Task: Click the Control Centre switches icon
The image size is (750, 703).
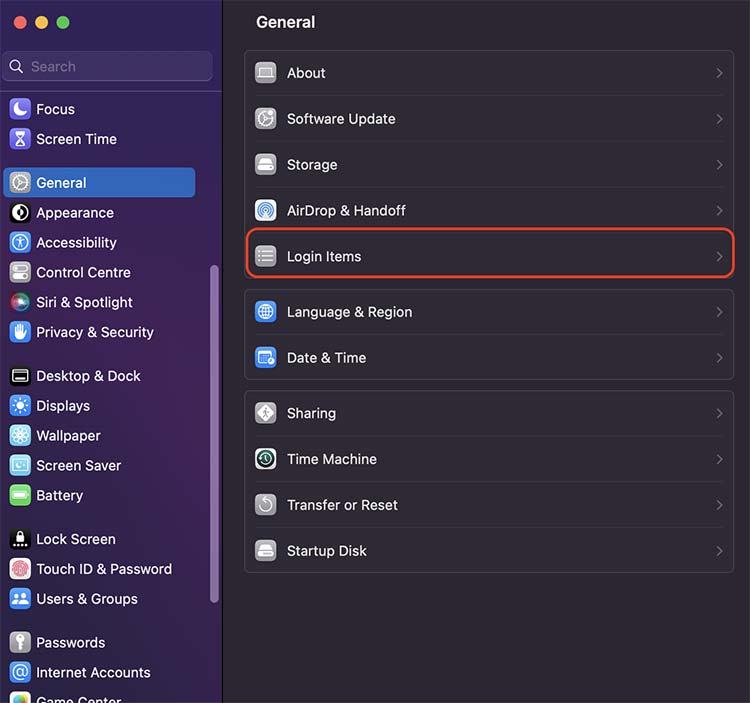Action: tap(20, 273)
